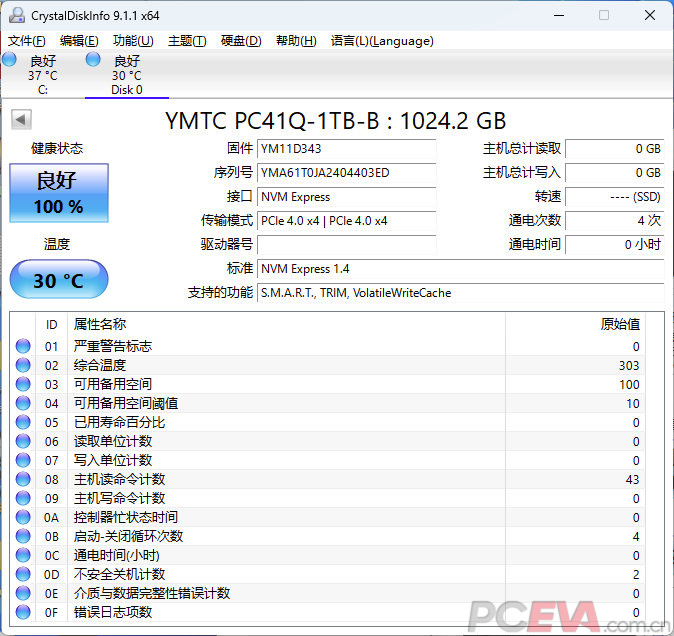Click the previous disk arrow button
The image size is (674, 636).
tap(20, 120)
